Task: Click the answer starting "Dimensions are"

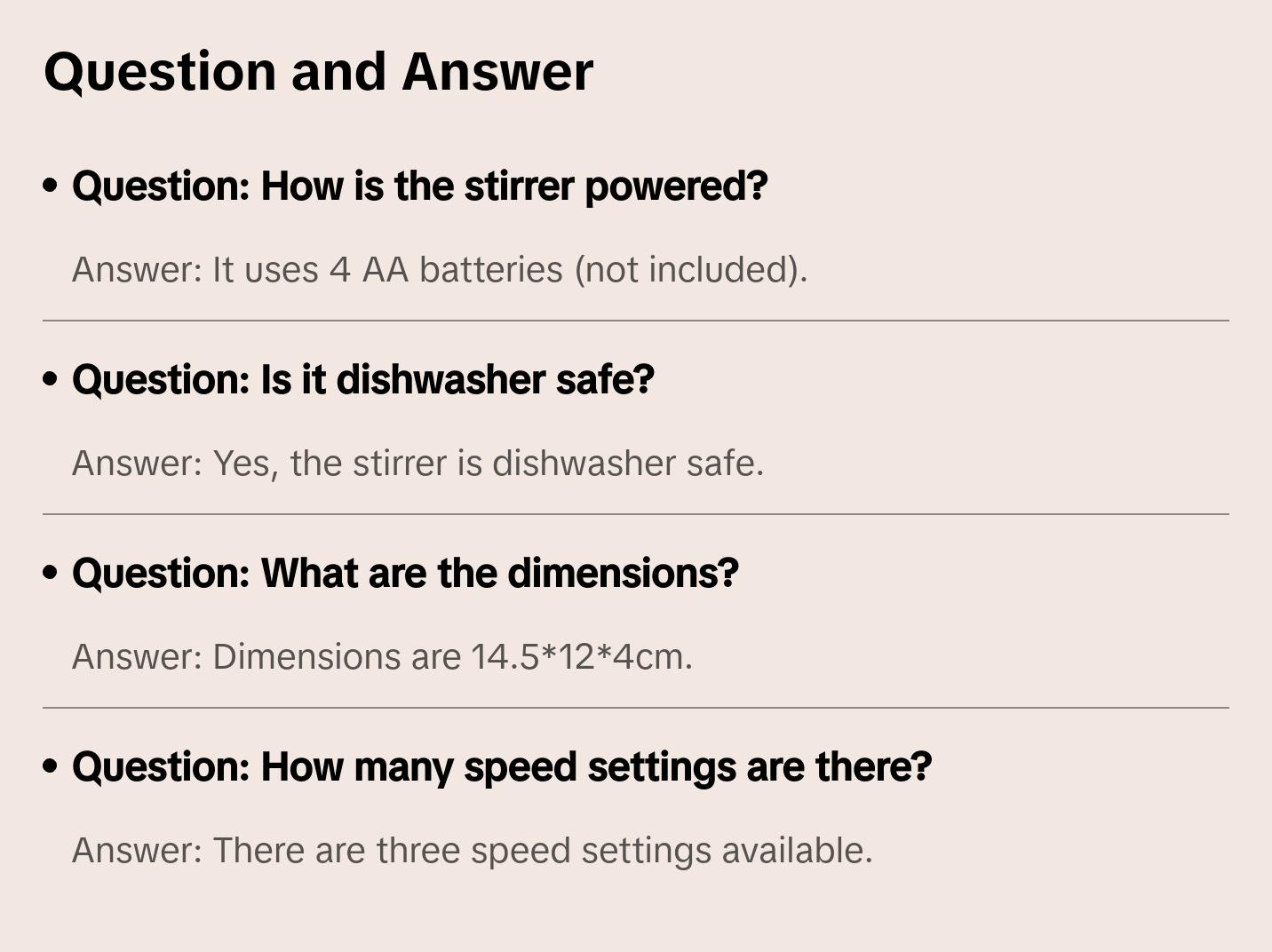Action: pos(382,657)
